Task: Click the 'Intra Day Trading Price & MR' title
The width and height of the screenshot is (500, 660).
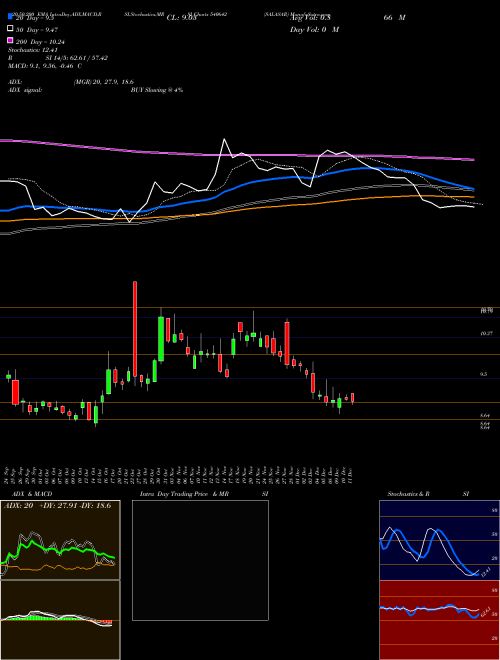Action: pos(184,494)
